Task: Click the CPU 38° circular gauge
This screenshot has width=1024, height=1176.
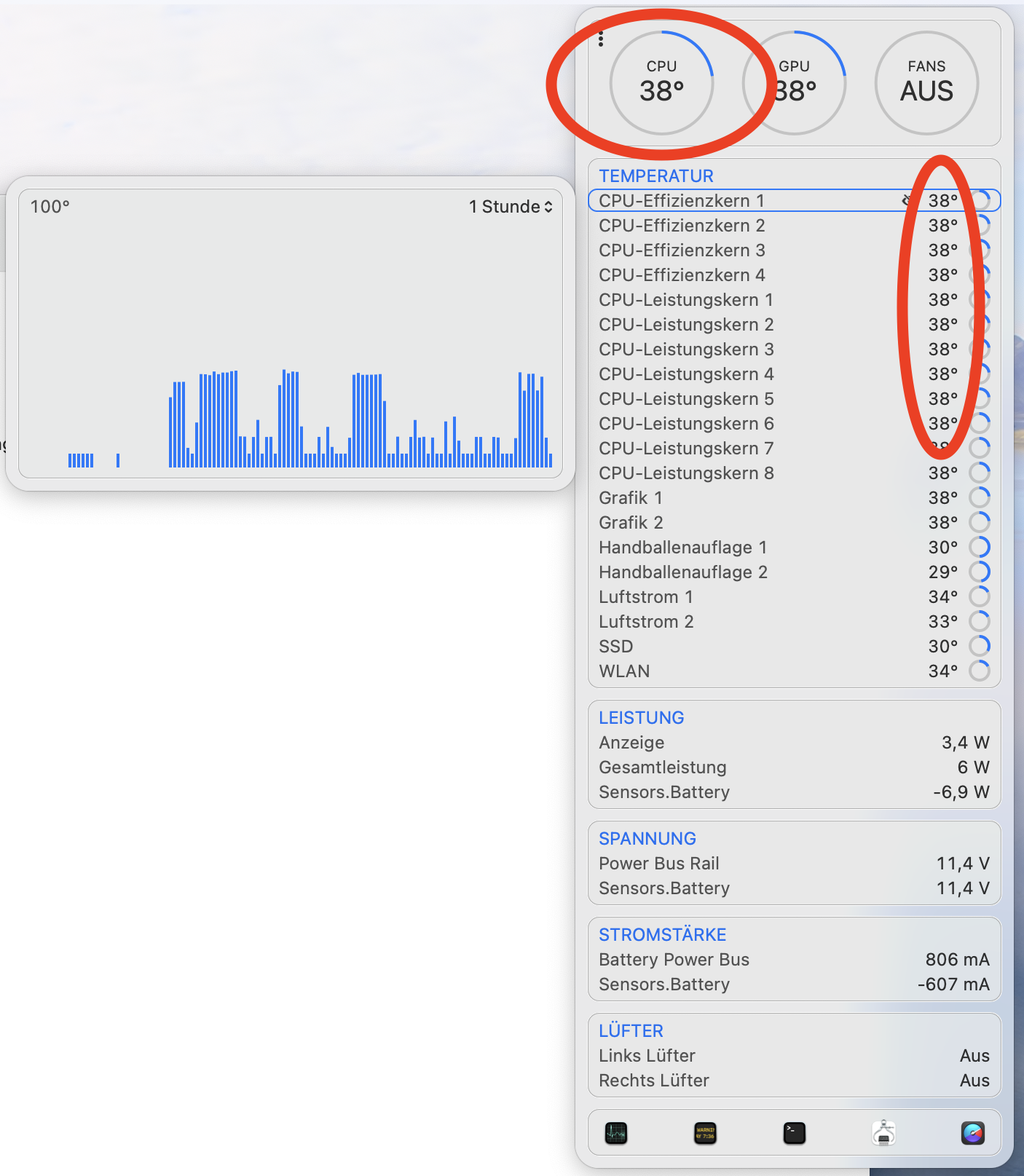Action: [661, 83]
